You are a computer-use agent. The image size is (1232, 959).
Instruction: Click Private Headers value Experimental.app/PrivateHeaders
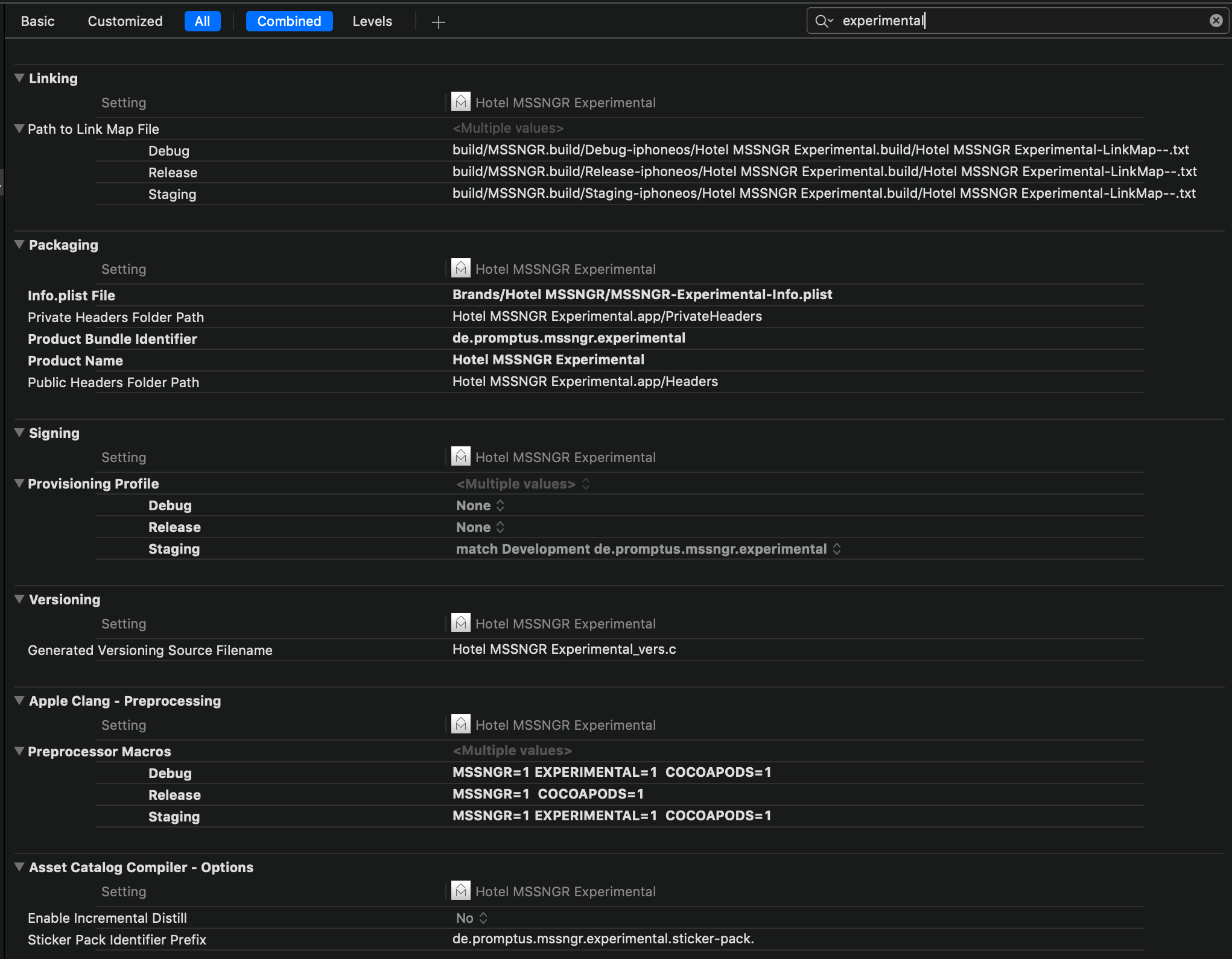(x=607, y=316)
